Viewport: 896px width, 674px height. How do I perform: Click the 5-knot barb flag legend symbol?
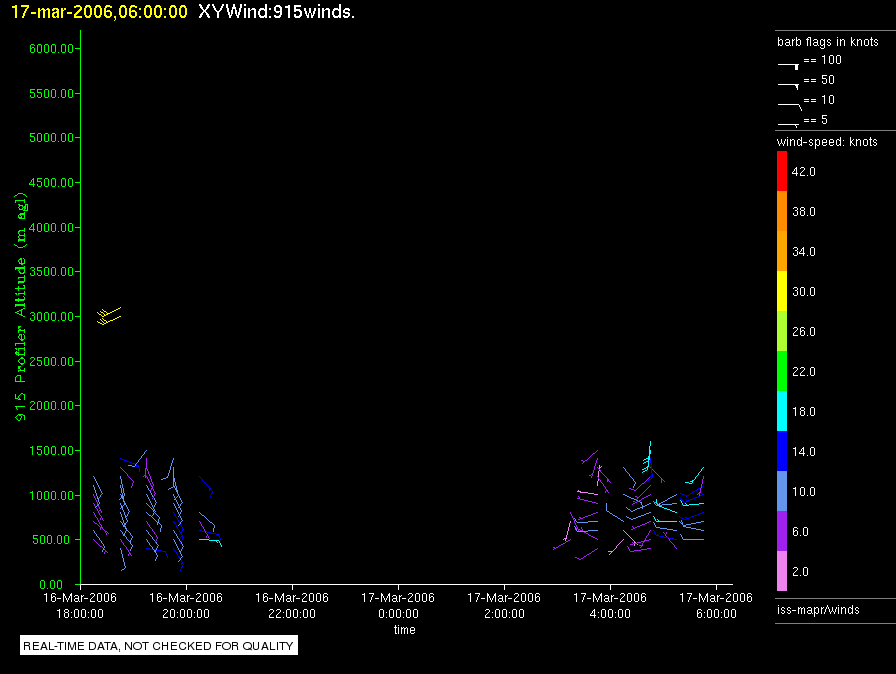click(x=788, y=125)
